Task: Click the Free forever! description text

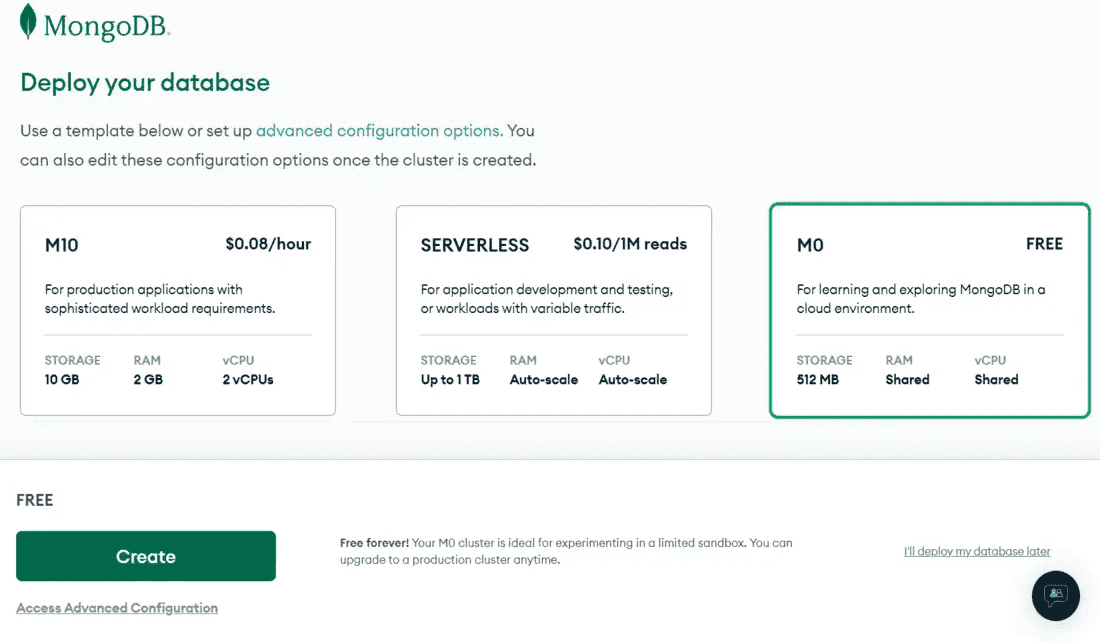Action: [566, 551]
